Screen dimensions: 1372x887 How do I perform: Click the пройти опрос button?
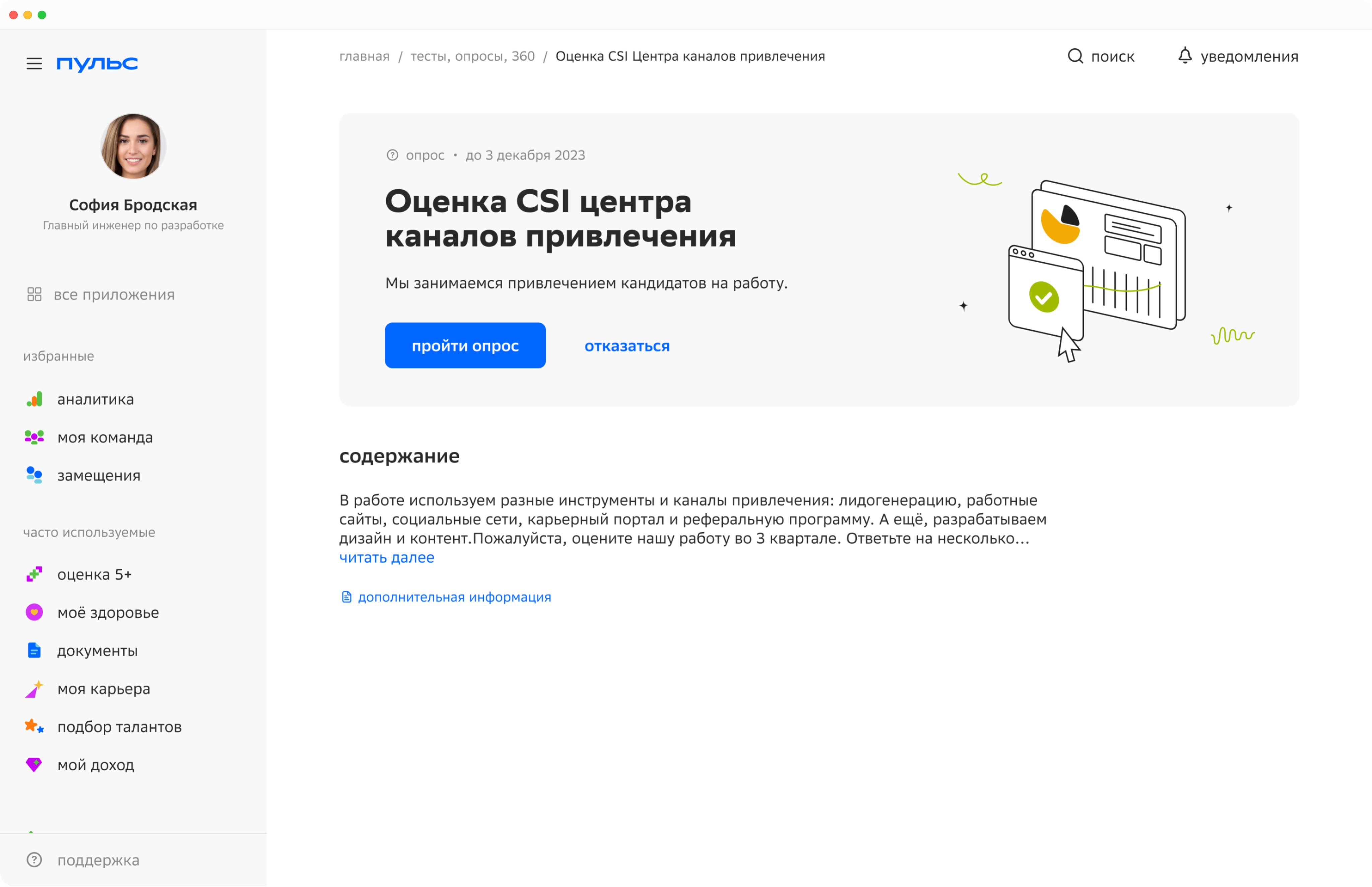coord(465,346)
